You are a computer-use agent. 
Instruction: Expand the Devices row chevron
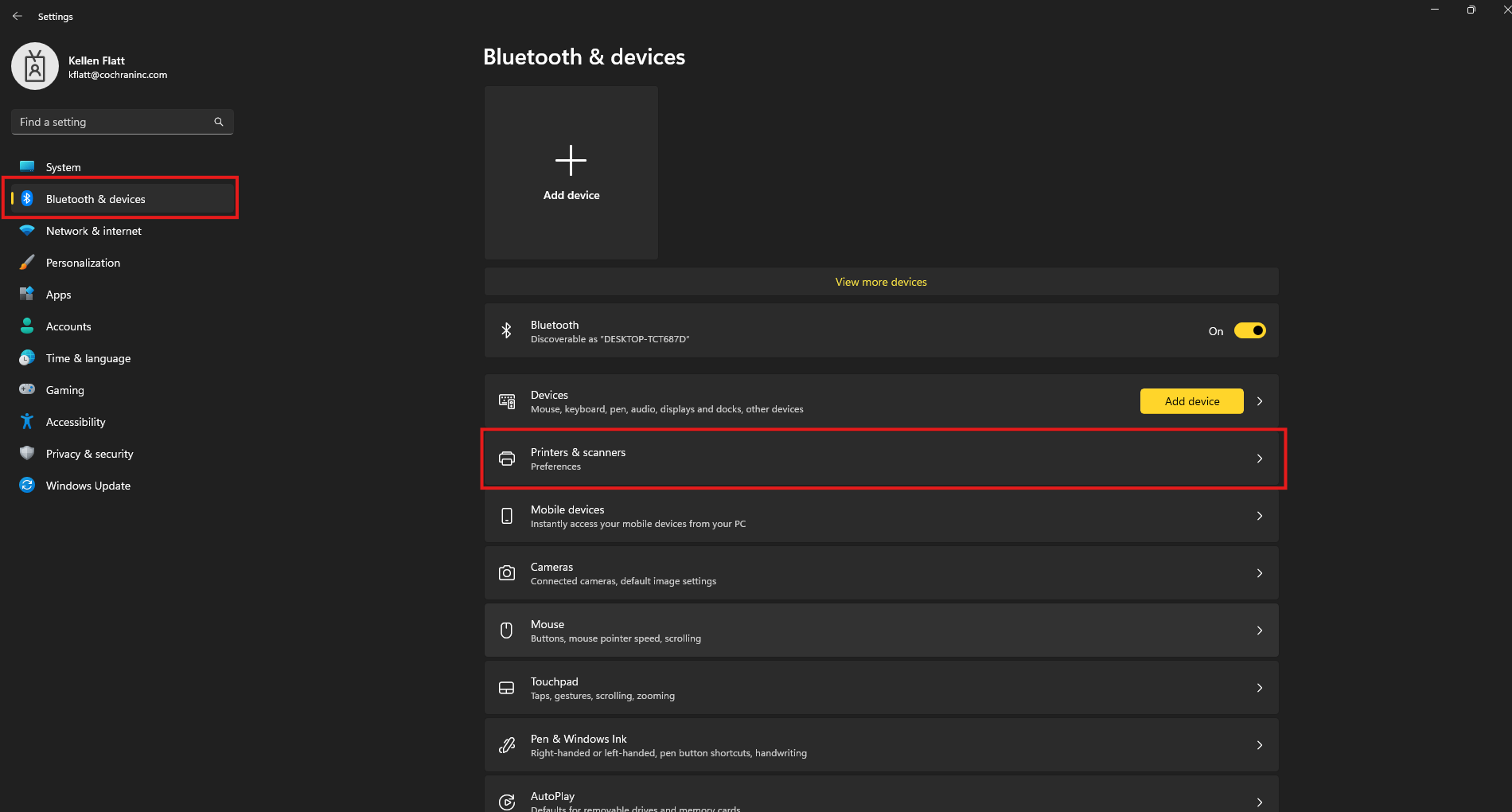[x=1260, y=401]
